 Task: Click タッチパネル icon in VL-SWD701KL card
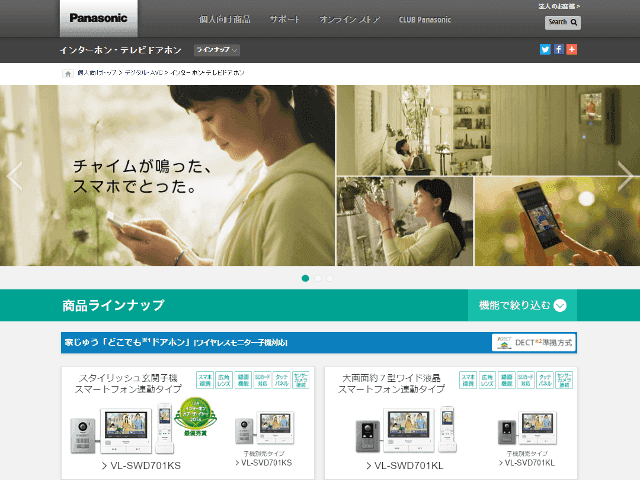tap(544, 380)
